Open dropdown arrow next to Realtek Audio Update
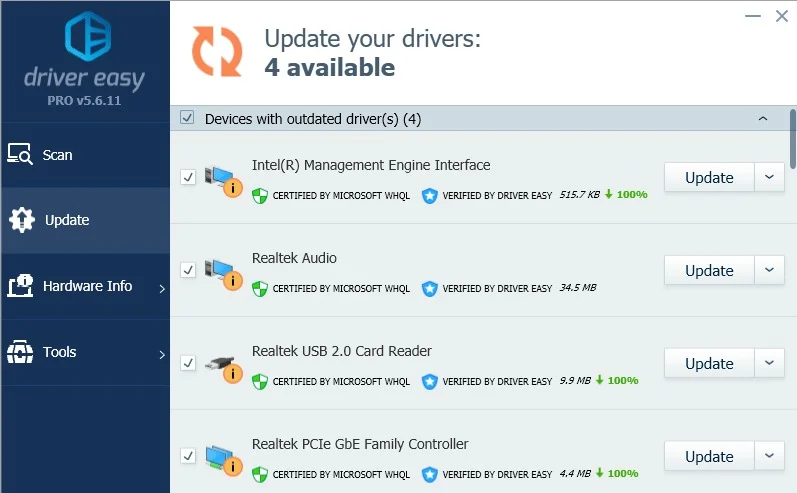Screen dimensions: 797x493 coord(770,270)
